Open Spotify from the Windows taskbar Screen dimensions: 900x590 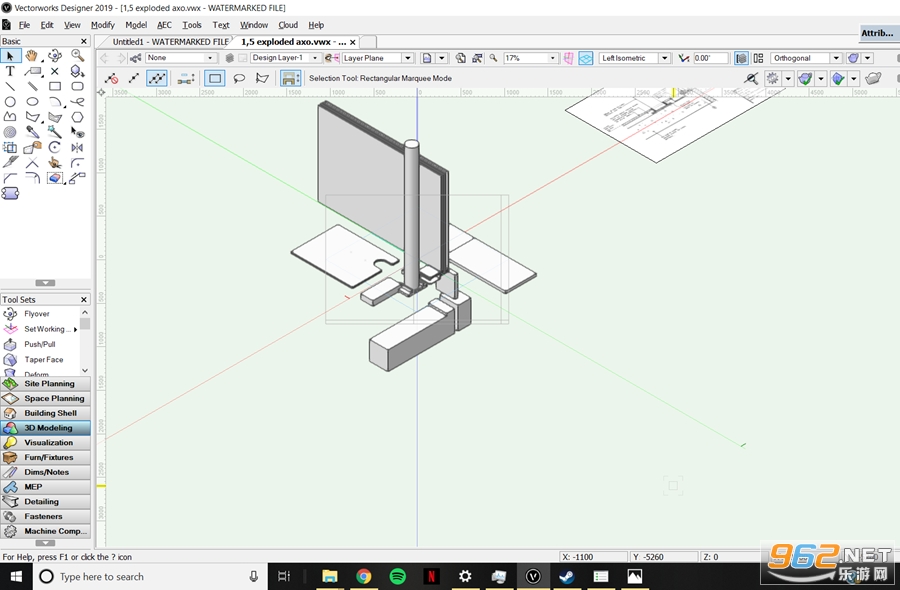click(397, 576)
